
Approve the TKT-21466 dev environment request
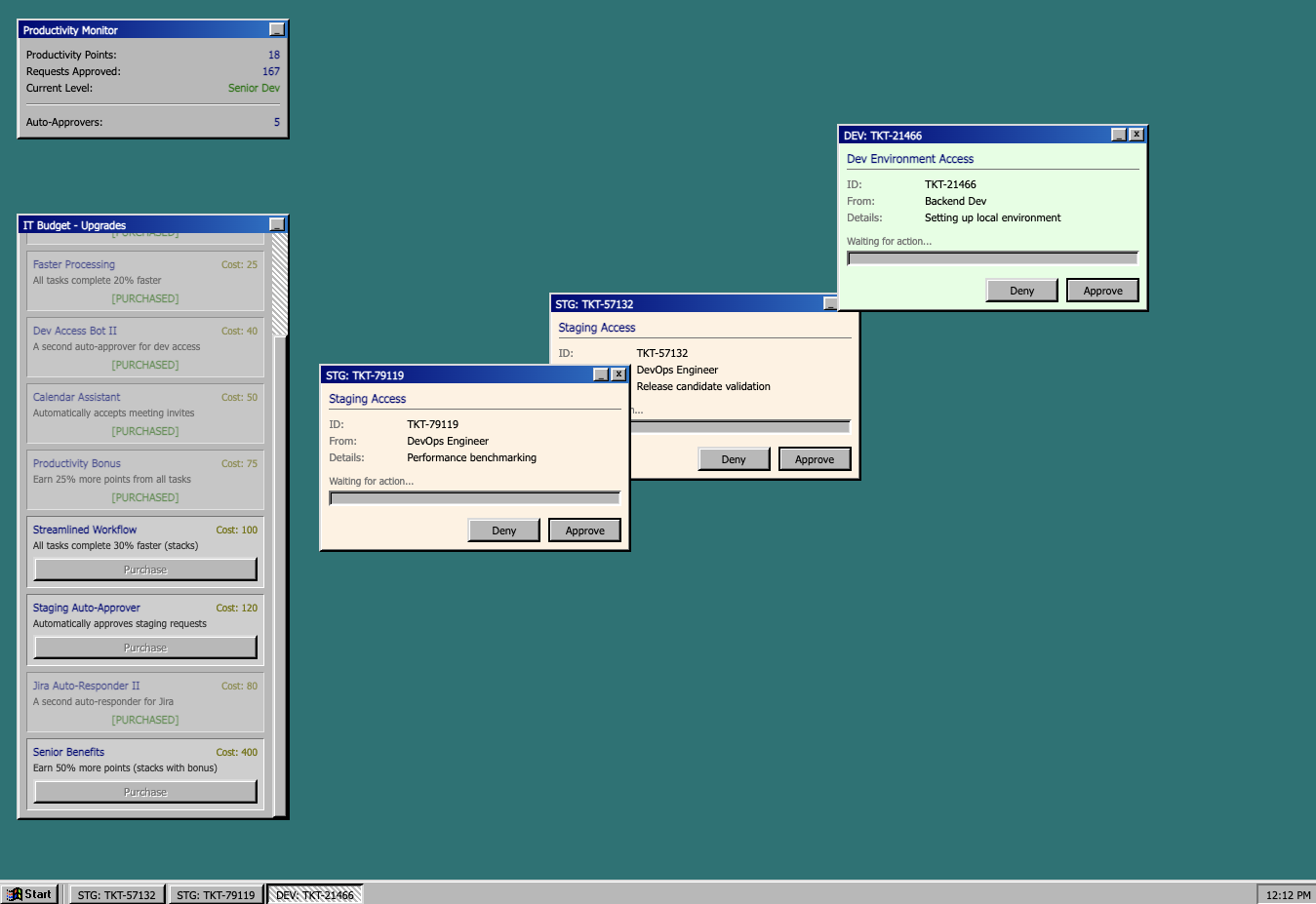[1102, 291]
